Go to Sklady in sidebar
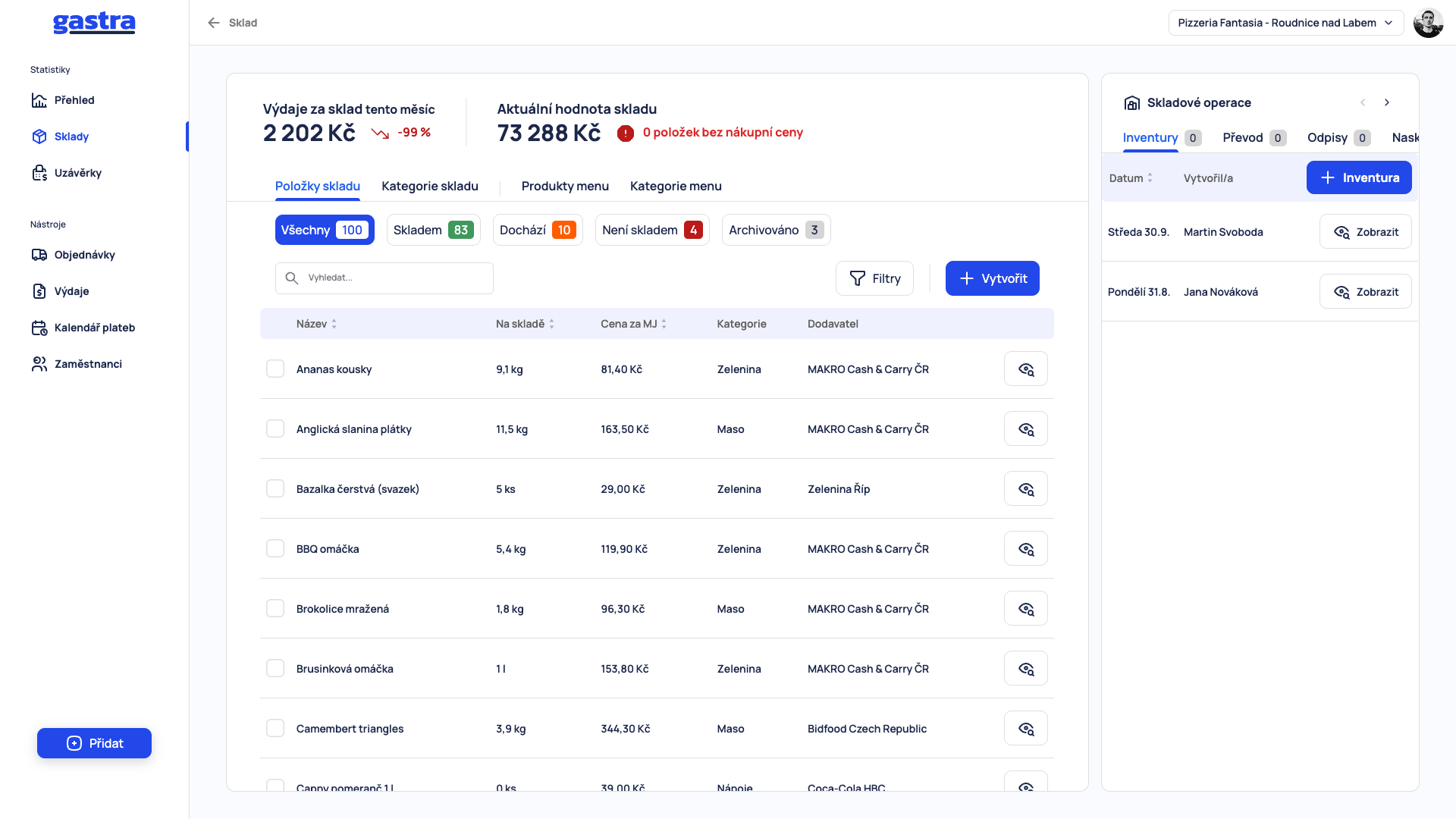The width and height of the screenshot is (1456, 819). [x=61, y=136]
